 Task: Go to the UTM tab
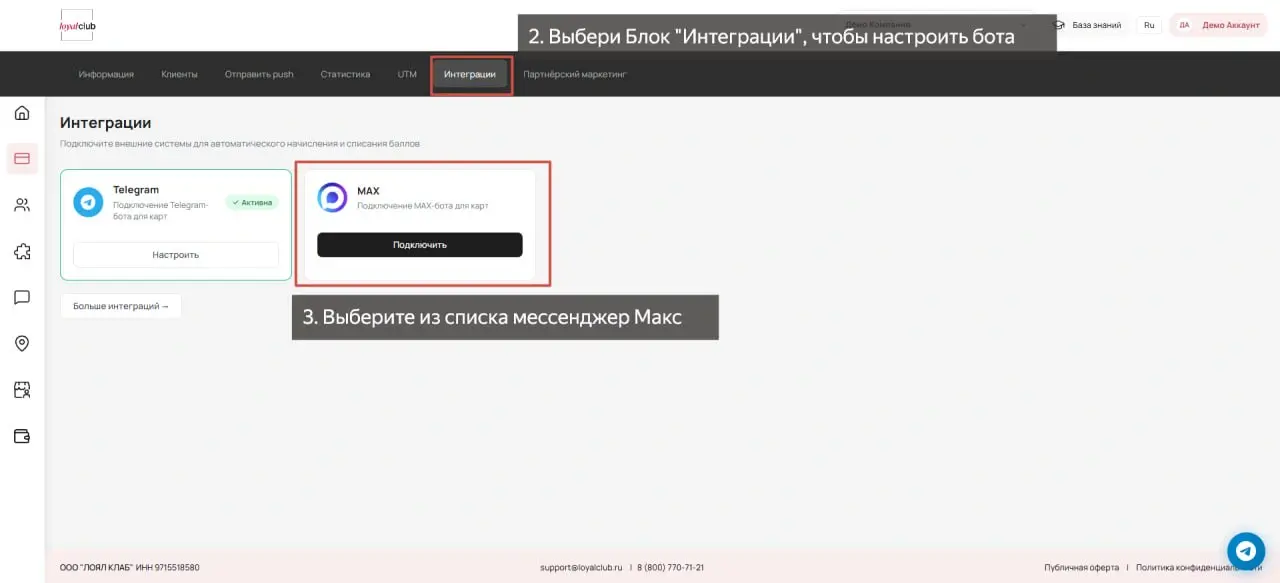coord(407,74)
